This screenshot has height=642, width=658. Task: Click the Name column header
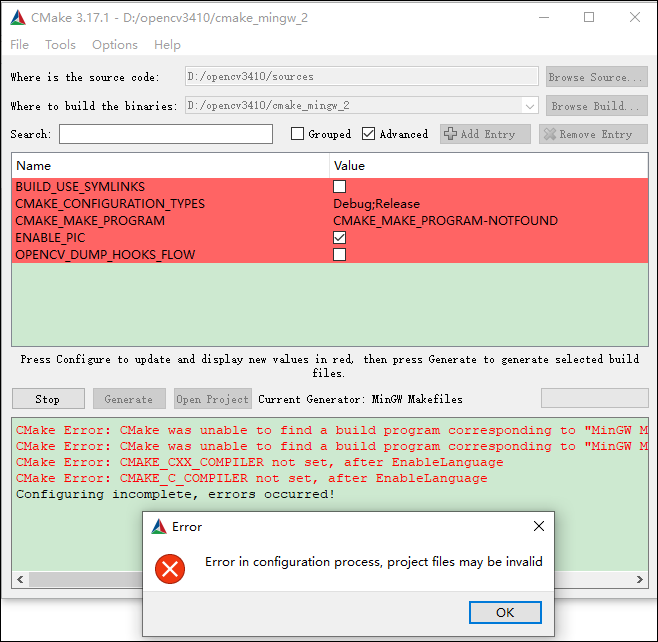[x=170, y=165]
